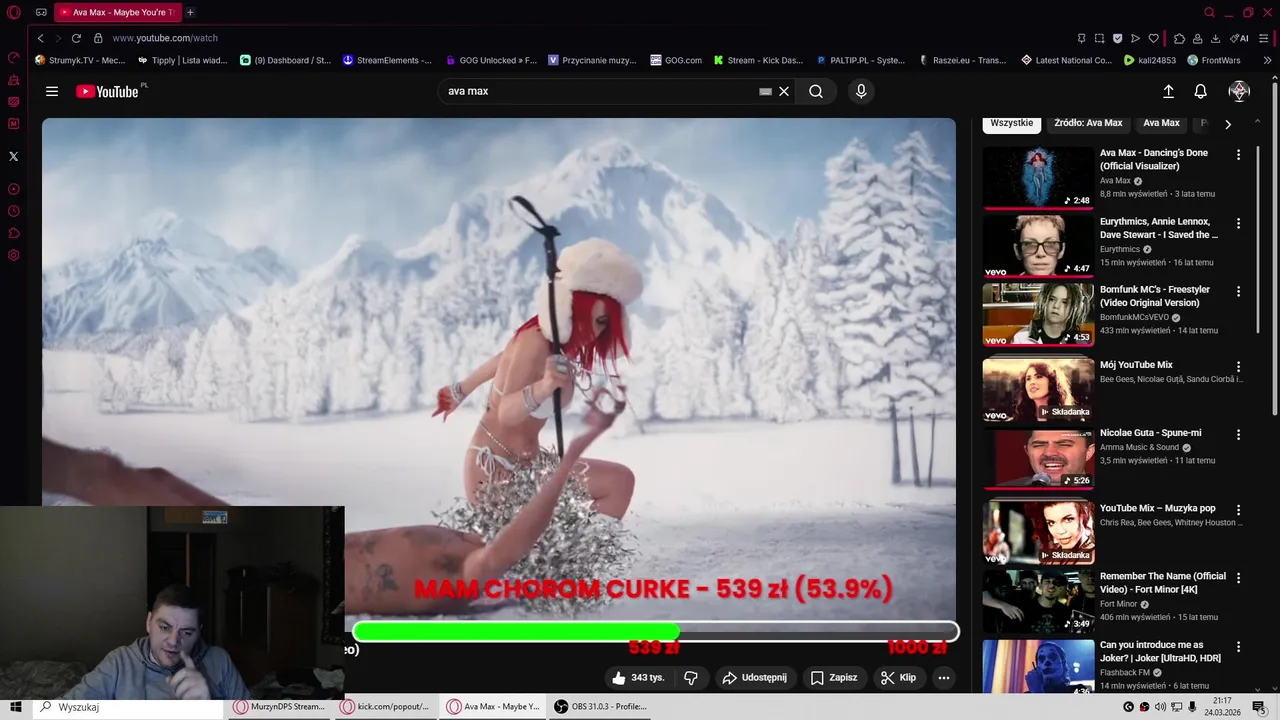Open options for Nicolae Guta video

(x=1238, y=435)
